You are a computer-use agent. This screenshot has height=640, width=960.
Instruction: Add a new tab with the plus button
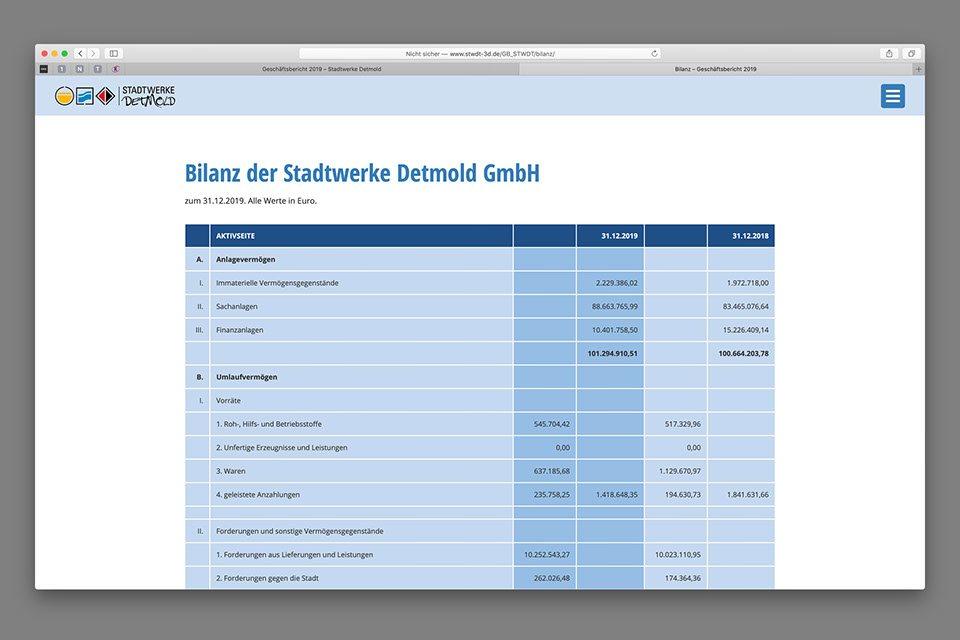click(x=919, y=69)
